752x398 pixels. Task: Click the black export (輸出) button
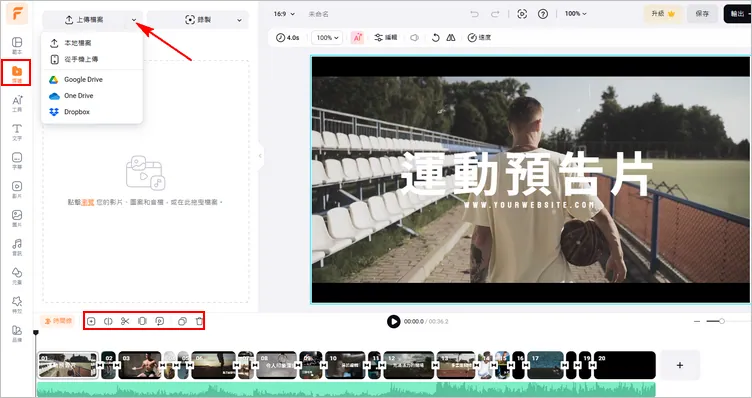tap(738, 14)
